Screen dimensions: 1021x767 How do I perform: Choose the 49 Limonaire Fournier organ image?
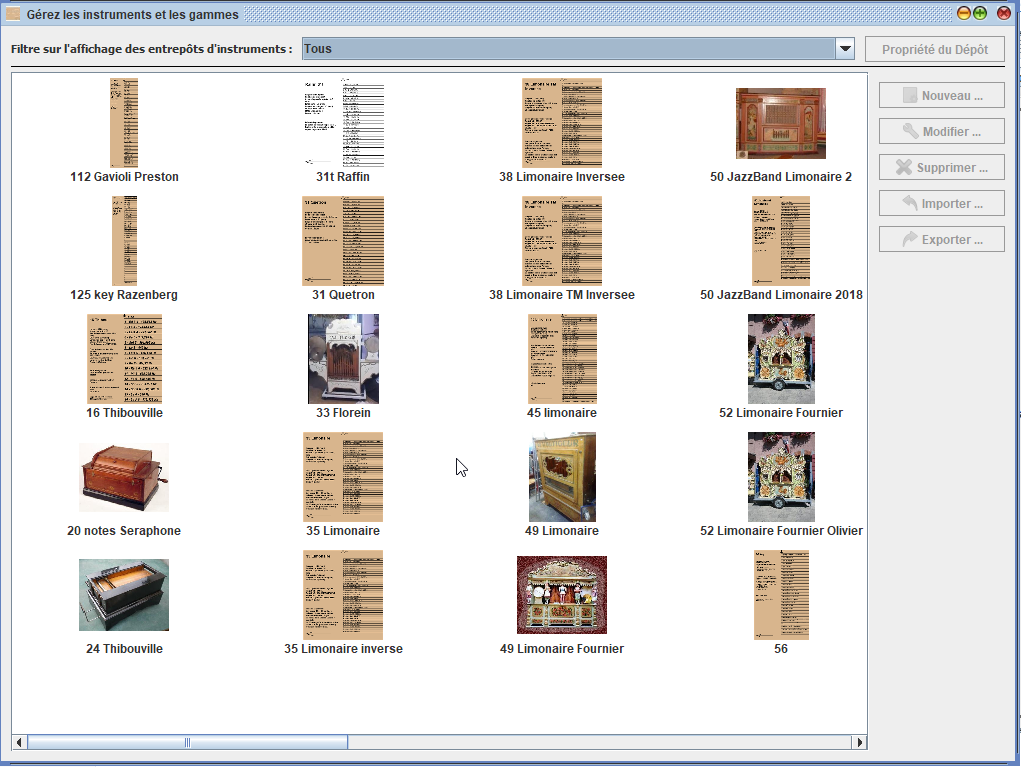point(562,595)
